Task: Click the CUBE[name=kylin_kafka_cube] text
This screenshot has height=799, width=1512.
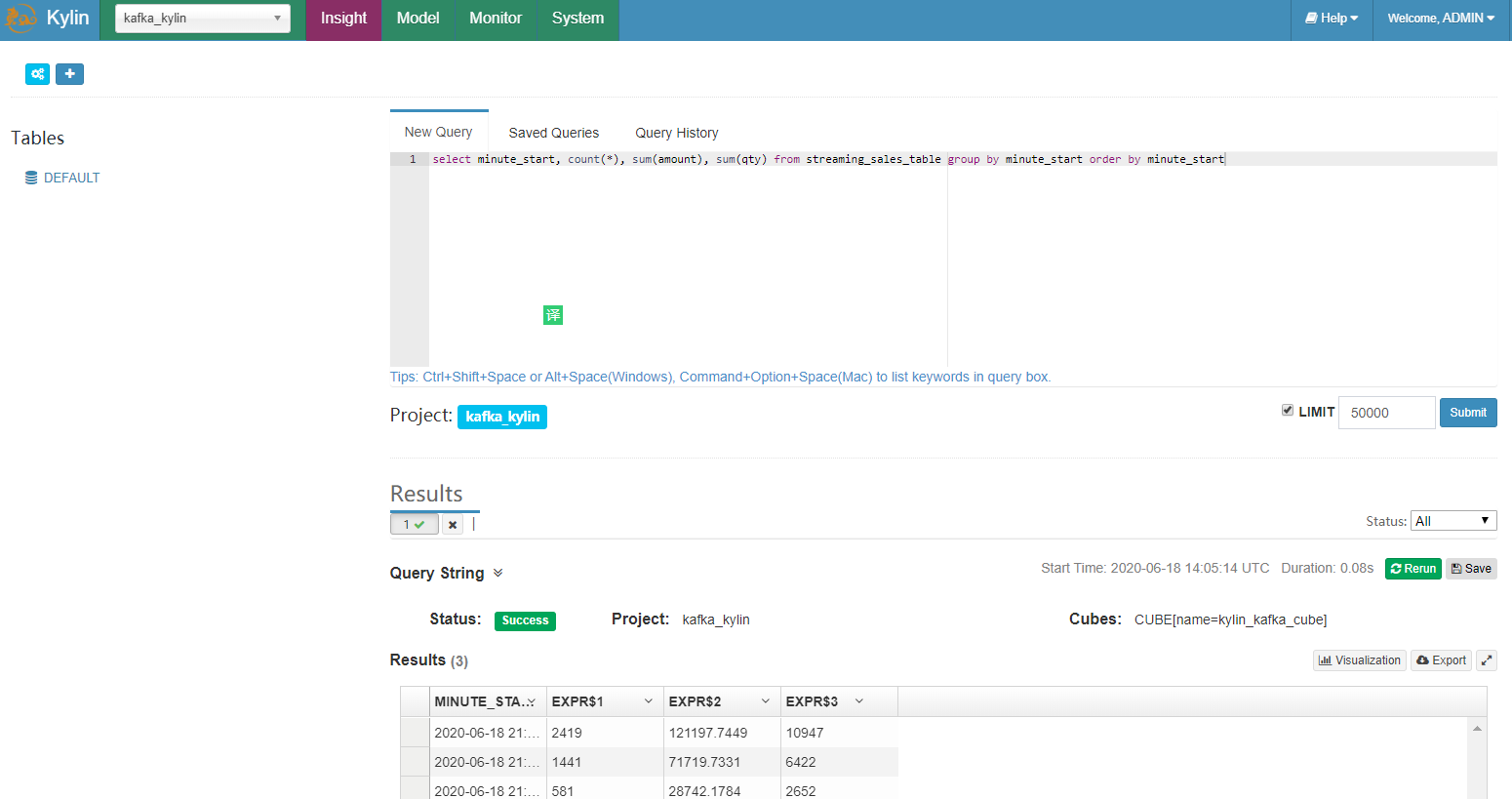Action: [1230, 620]
